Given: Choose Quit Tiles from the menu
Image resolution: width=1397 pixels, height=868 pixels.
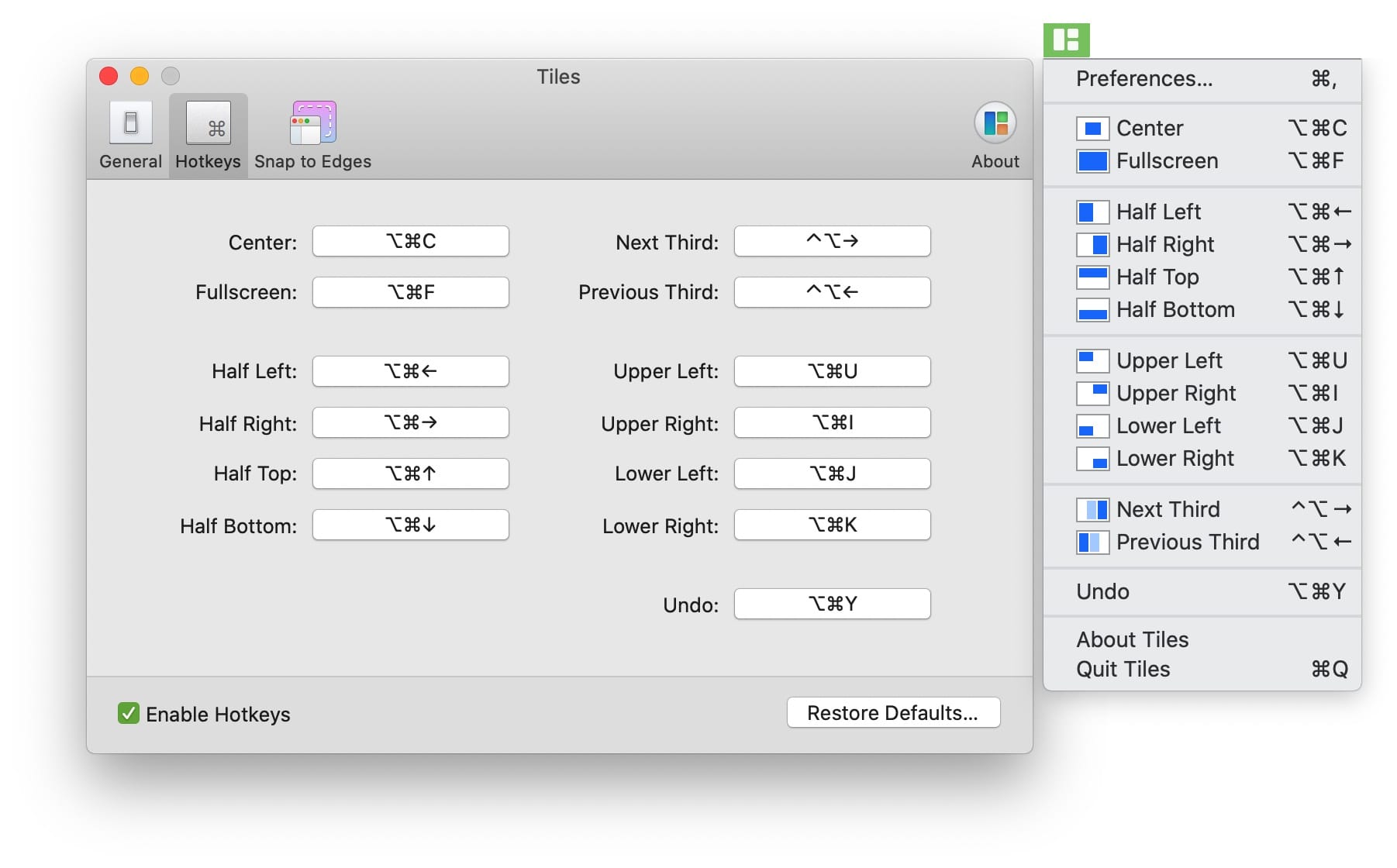Looking at the screenshot, I should pyautogui.click(x=1123, y=670).
